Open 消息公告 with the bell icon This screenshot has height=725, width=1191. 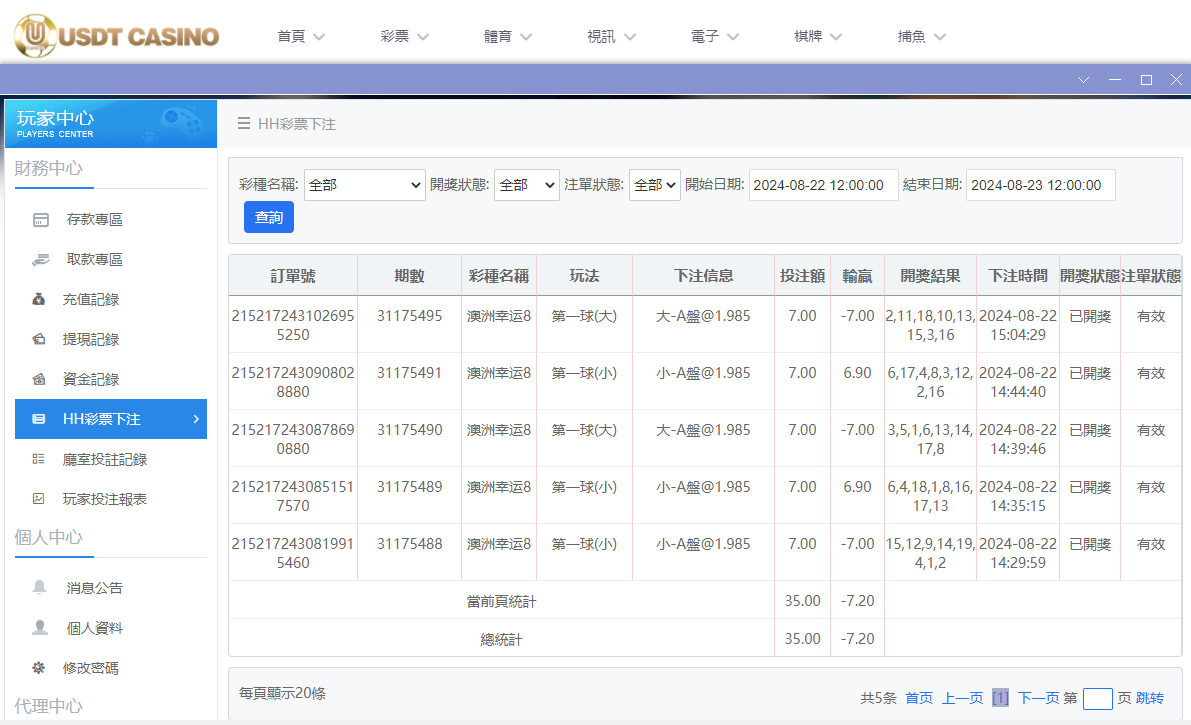point(39,587)
